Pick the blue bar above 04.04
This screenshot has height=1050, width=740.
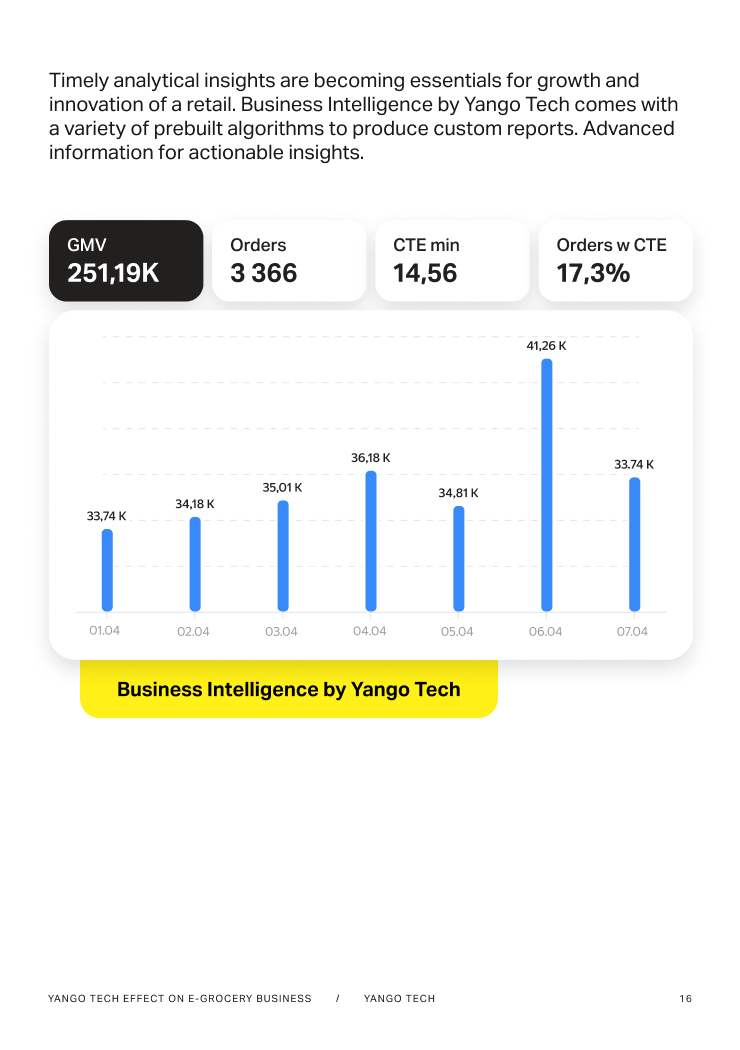point(371,541)
